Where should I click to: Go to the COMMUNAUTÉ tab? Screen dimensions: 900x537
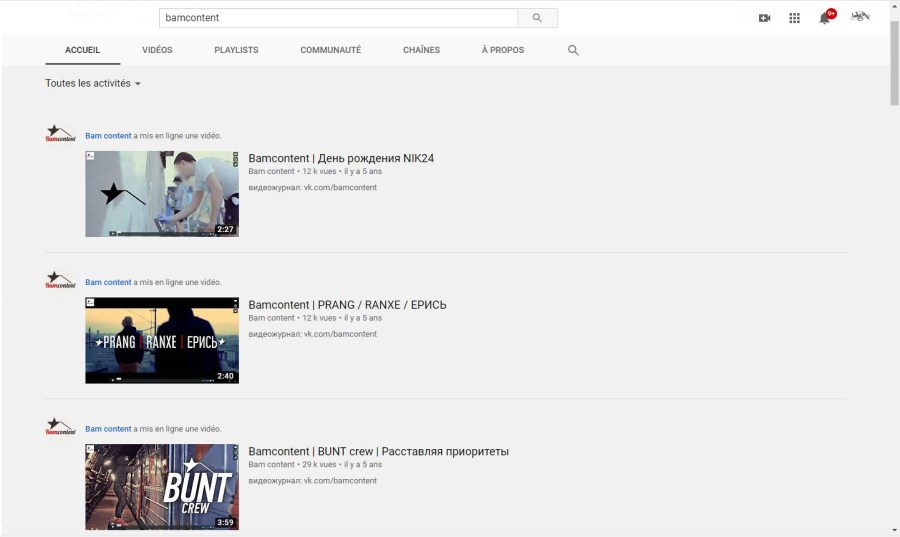tap(331, 50)
